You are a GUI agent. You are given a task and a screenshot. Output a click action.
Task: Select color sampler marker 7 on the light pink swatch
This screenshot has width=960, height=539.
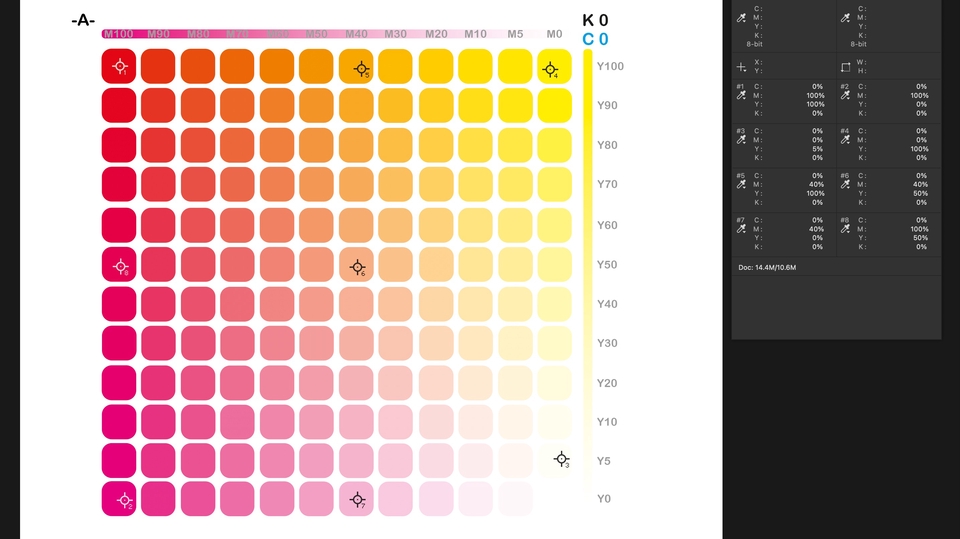[x=357, y=499]
